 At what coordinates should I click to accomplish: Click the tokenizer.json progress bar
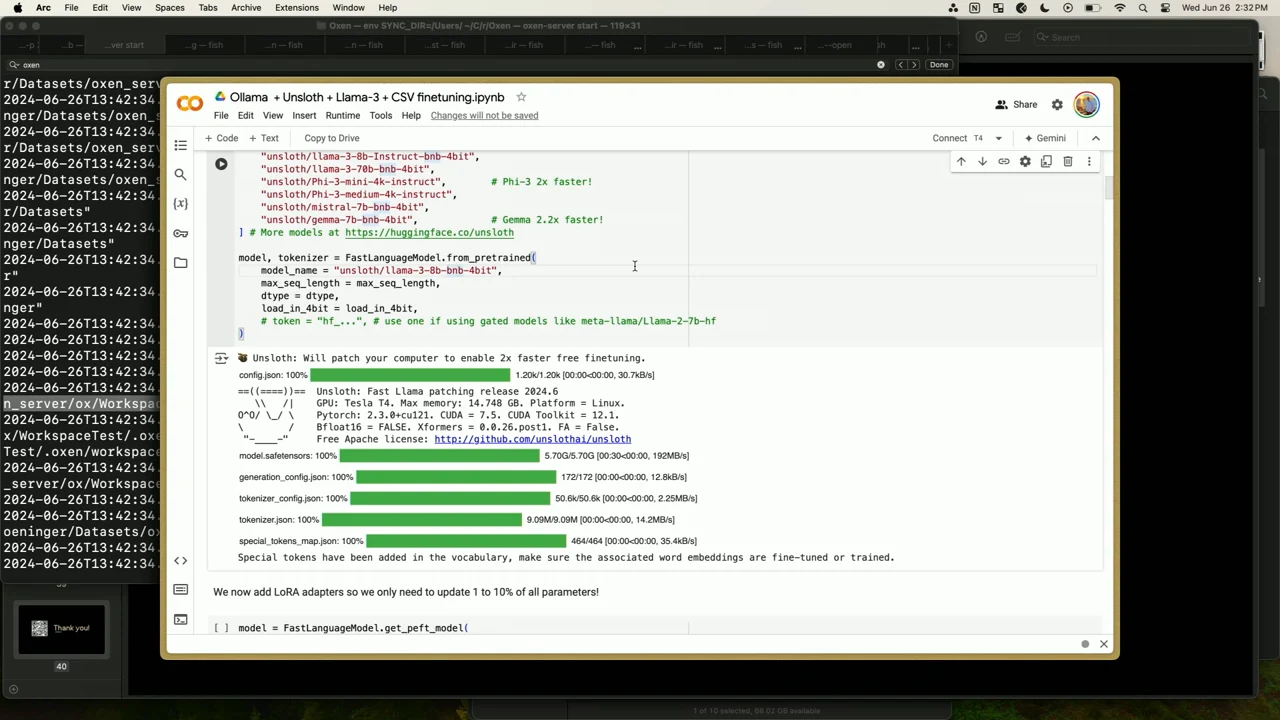(421, 520)
